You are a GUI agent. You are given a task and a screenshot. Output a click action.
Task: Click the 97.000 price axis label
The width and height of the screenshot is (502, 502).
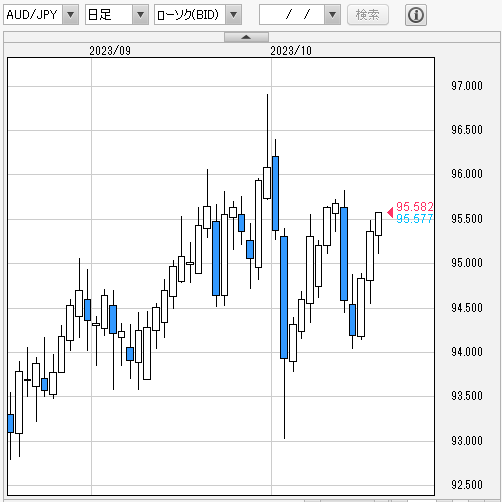point(467,86)
